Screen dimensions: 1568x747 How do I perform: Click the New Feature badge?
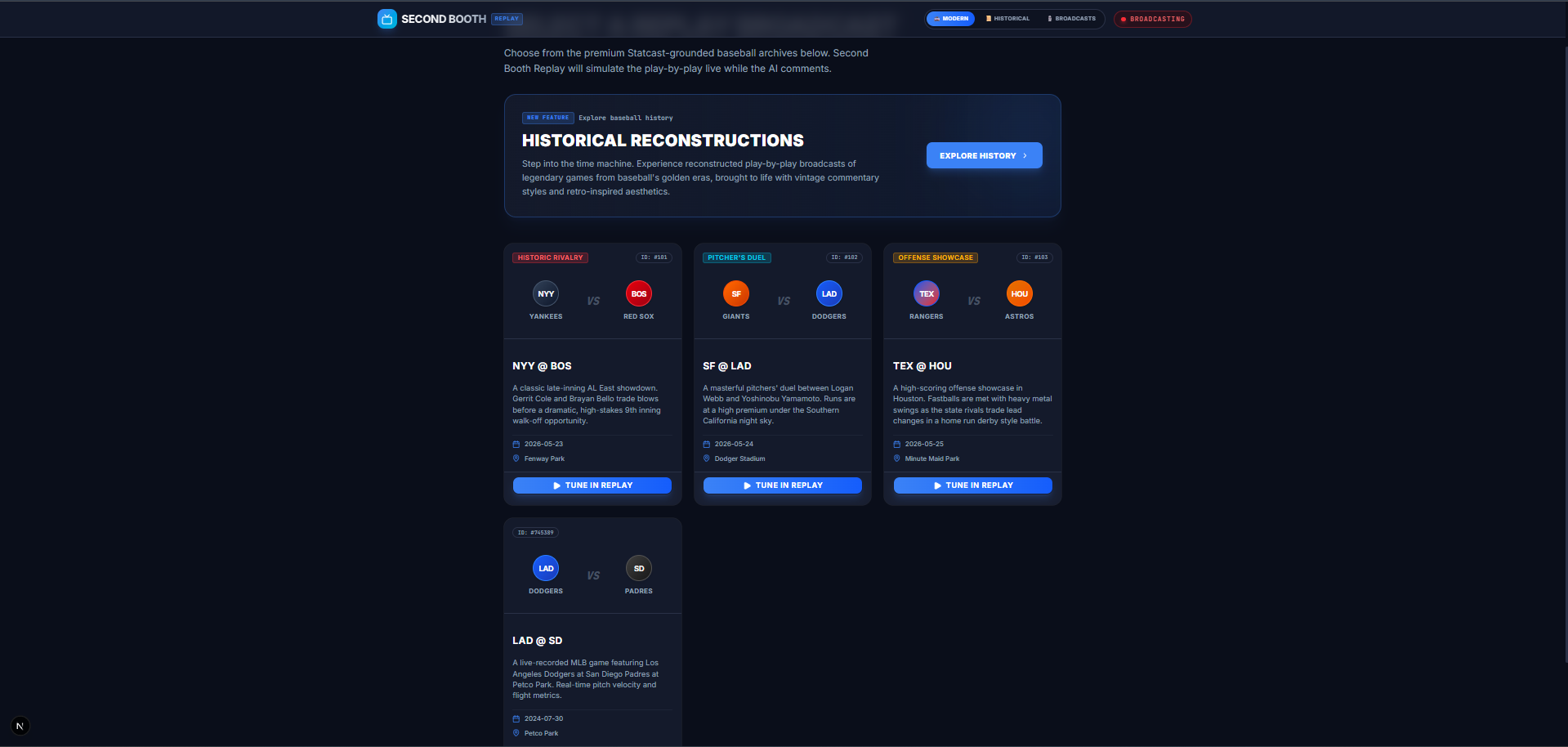548,118
